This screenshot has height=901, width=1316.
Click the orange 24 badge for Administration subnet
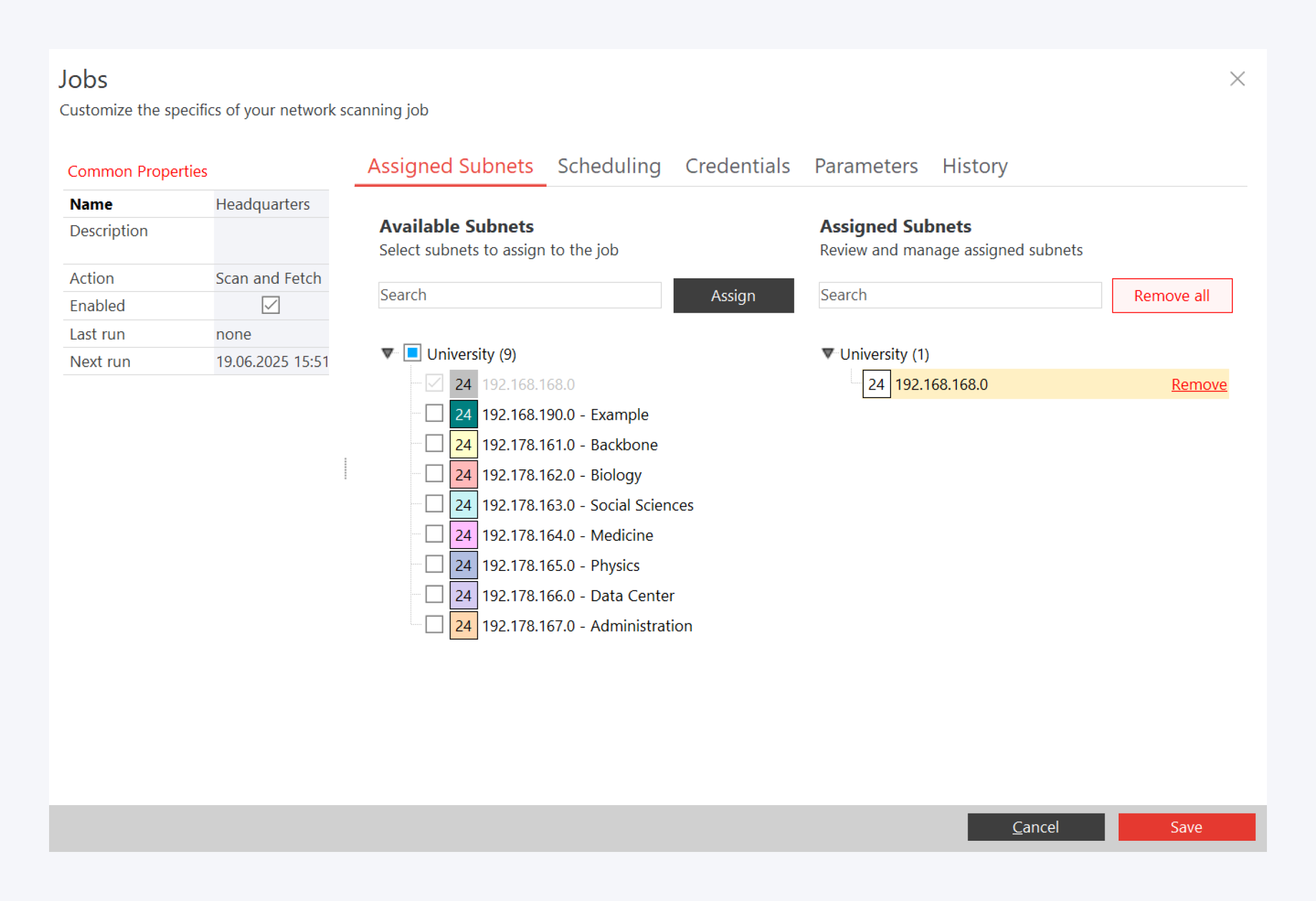click(x=463, y=625)
